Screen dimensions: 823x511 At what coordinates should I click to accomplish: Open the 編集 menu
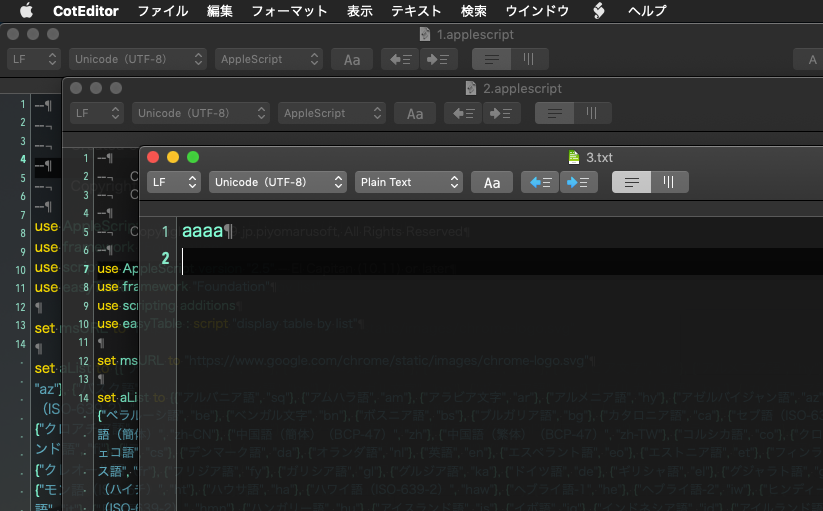219,10
